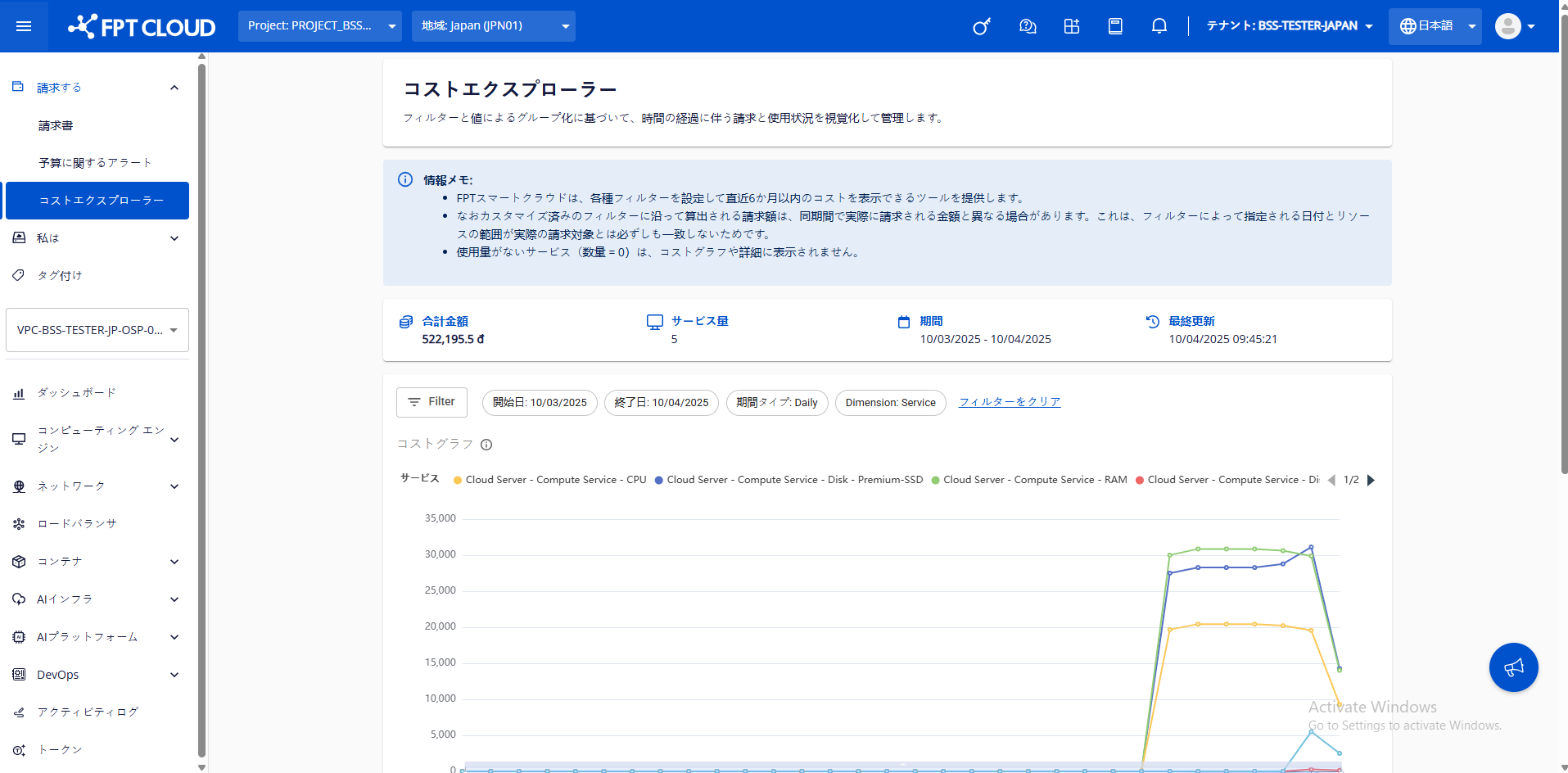
Task: Click the FPT Cloud logo
Action: tap(142, 26)
